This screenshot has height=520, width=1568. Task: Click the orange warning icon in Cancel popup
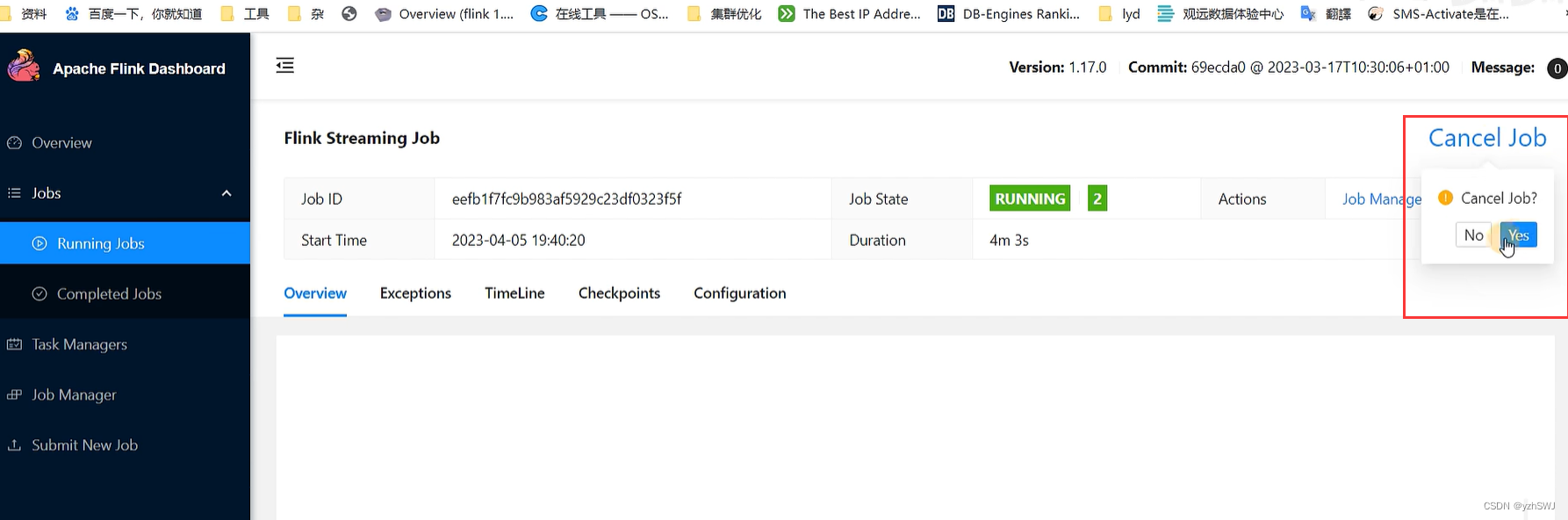click(x=1445, y=198)
